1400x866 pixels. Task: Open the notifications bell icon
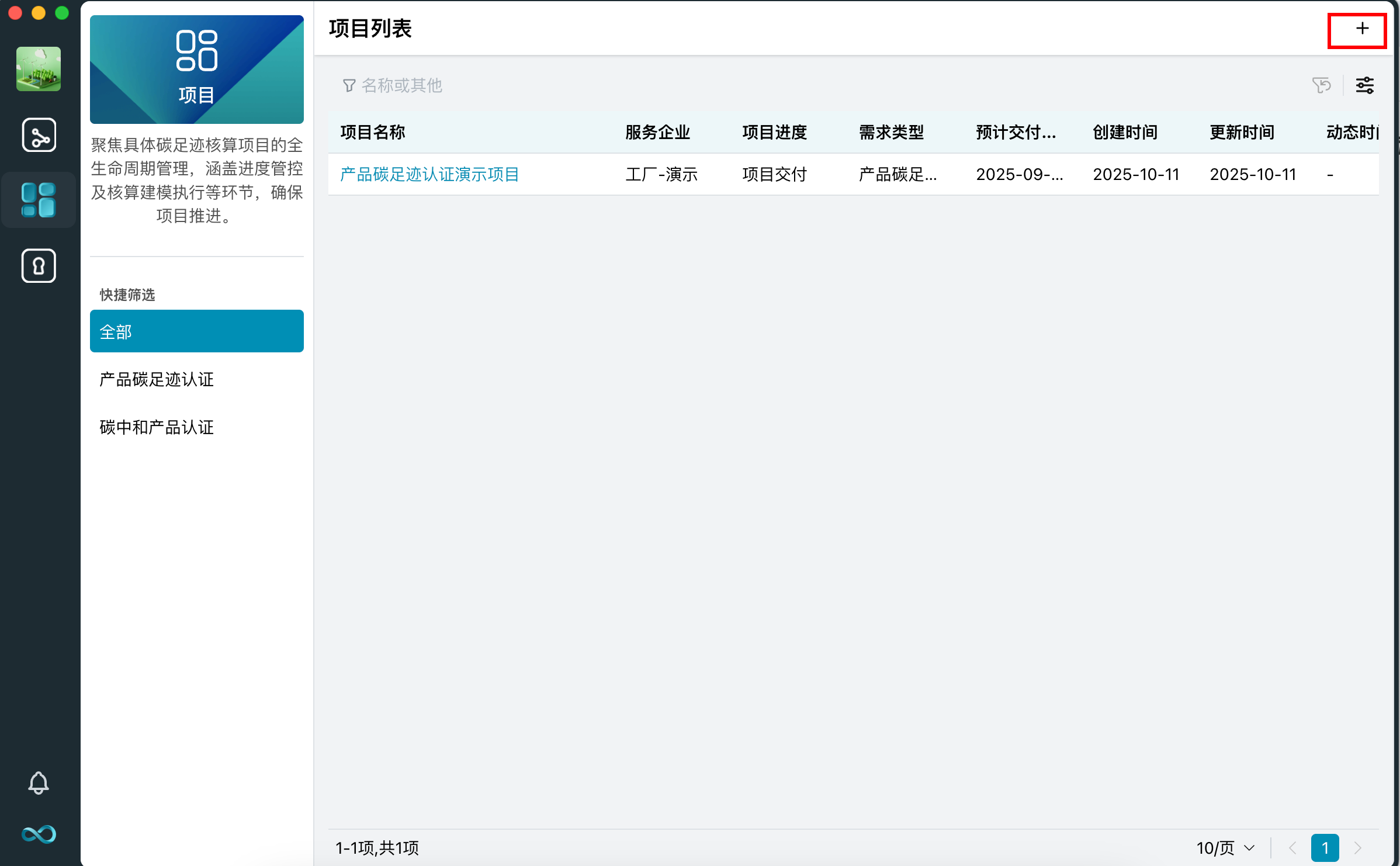[x=39, y=783]
